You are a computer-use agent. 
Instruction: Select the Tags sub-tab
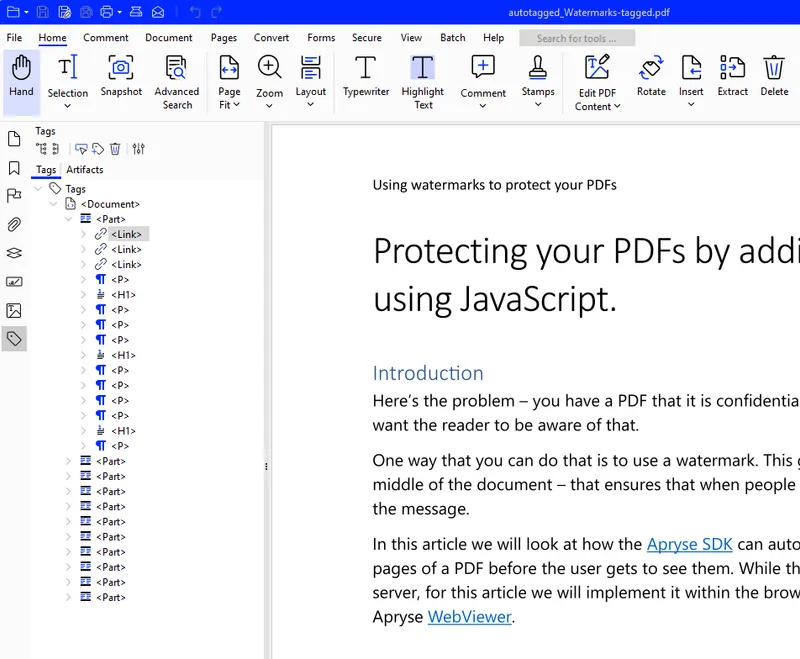click(46, 170)
